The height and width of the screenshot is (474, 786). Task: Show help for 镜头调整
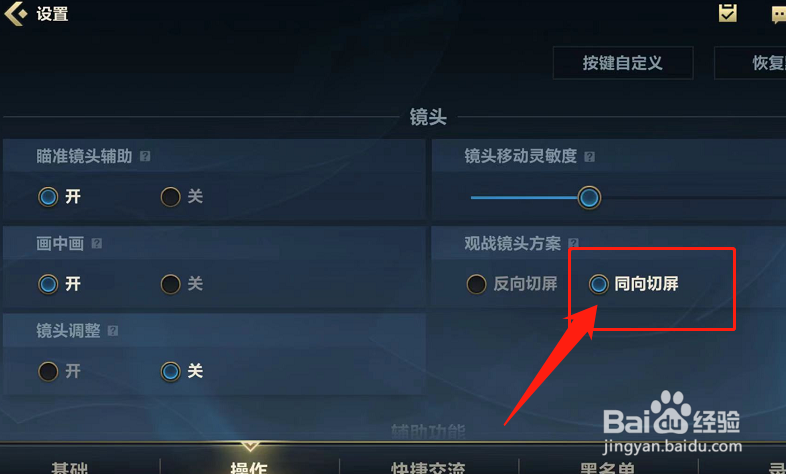tap(113, 331)
